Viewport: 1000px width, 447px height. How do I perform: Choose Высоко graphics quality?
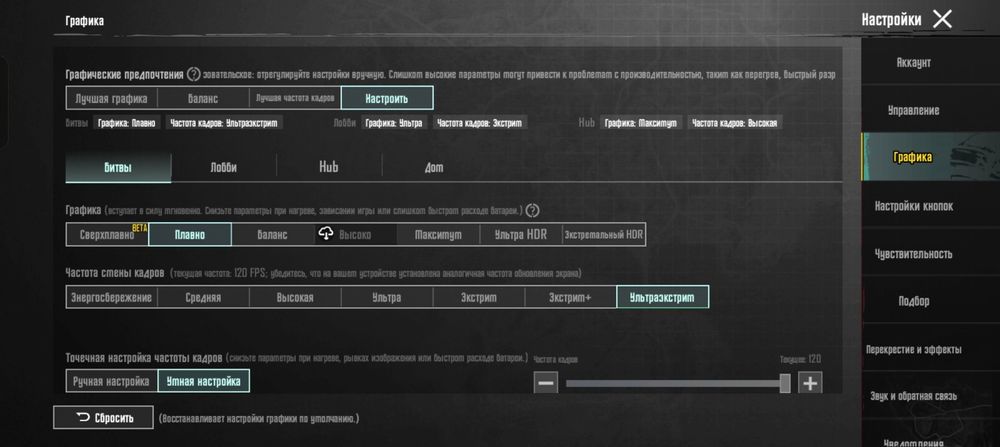click(x=355, y=235)
